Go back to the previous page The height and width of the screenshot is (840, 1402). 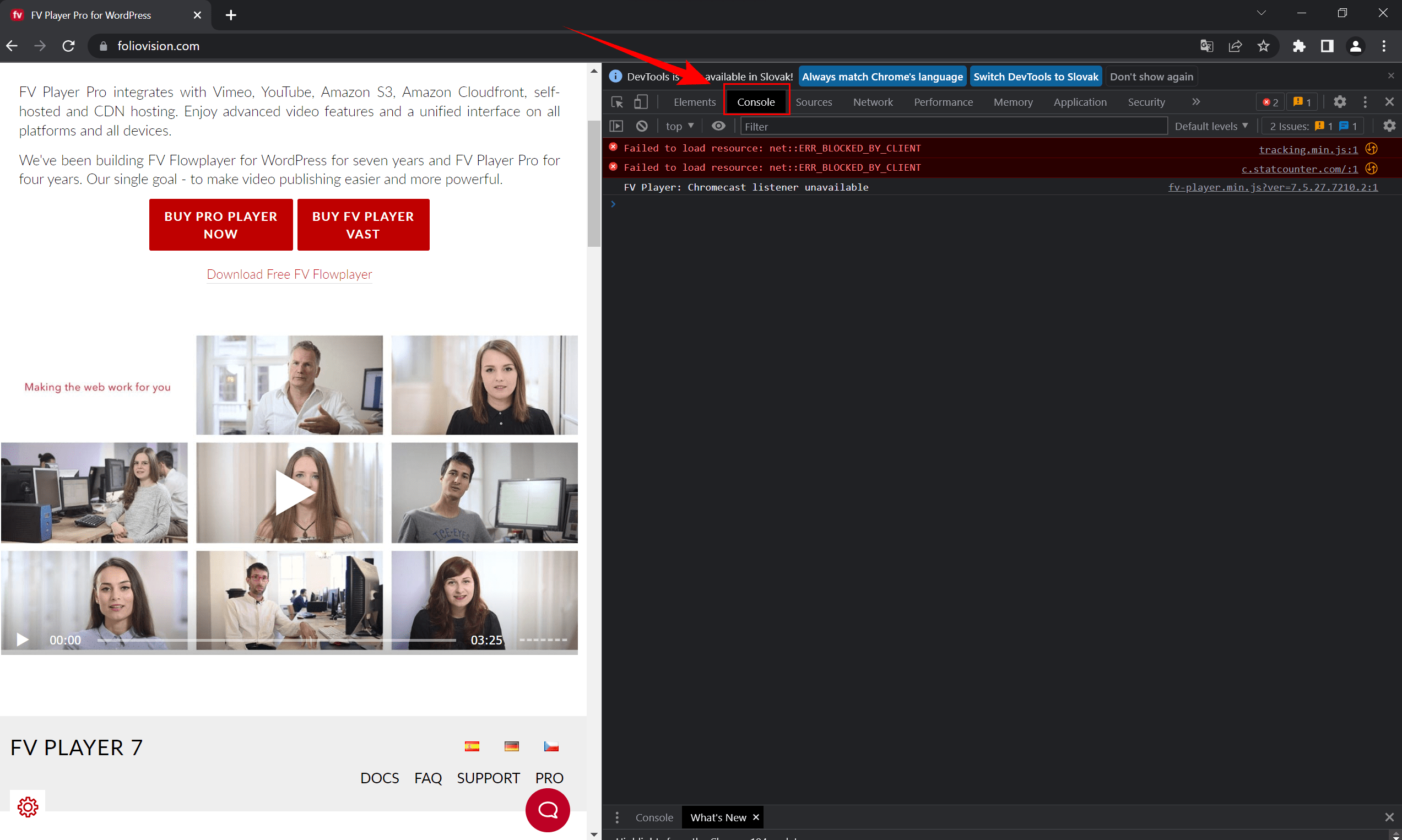click(12, 46)
